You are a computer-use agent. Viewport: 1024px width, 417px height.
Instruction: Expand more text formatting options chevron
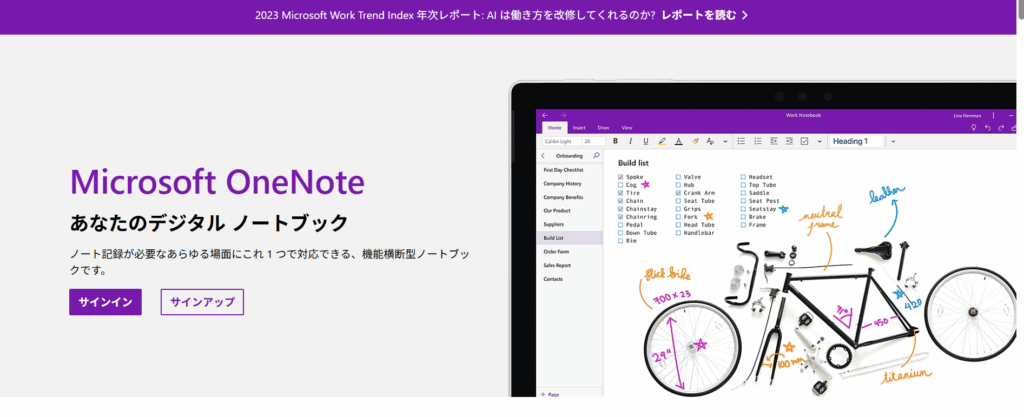[x=726, y=141]
